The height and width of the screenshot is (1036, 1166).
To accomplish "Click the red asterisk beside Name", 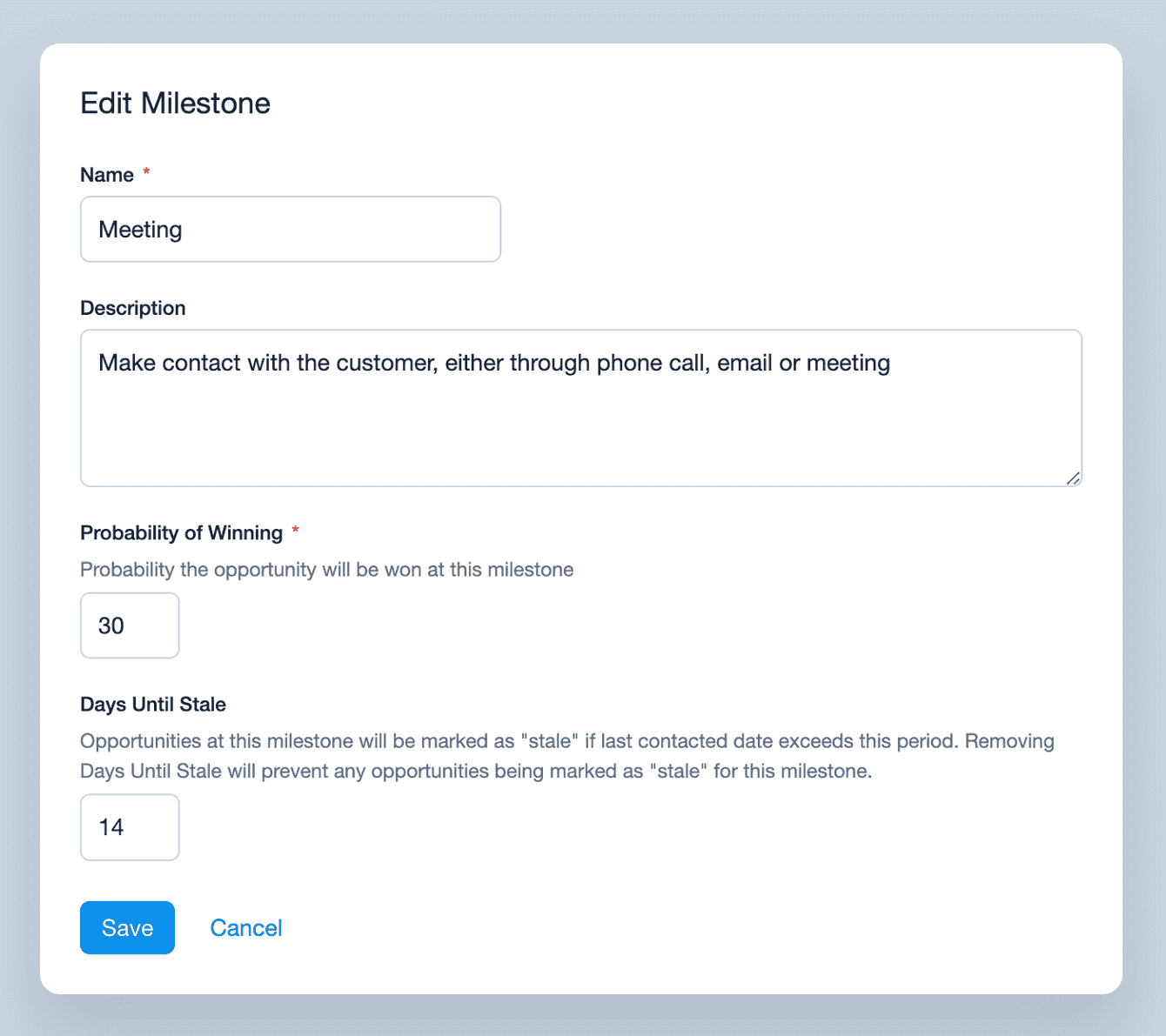I will [x=146, y=172].
